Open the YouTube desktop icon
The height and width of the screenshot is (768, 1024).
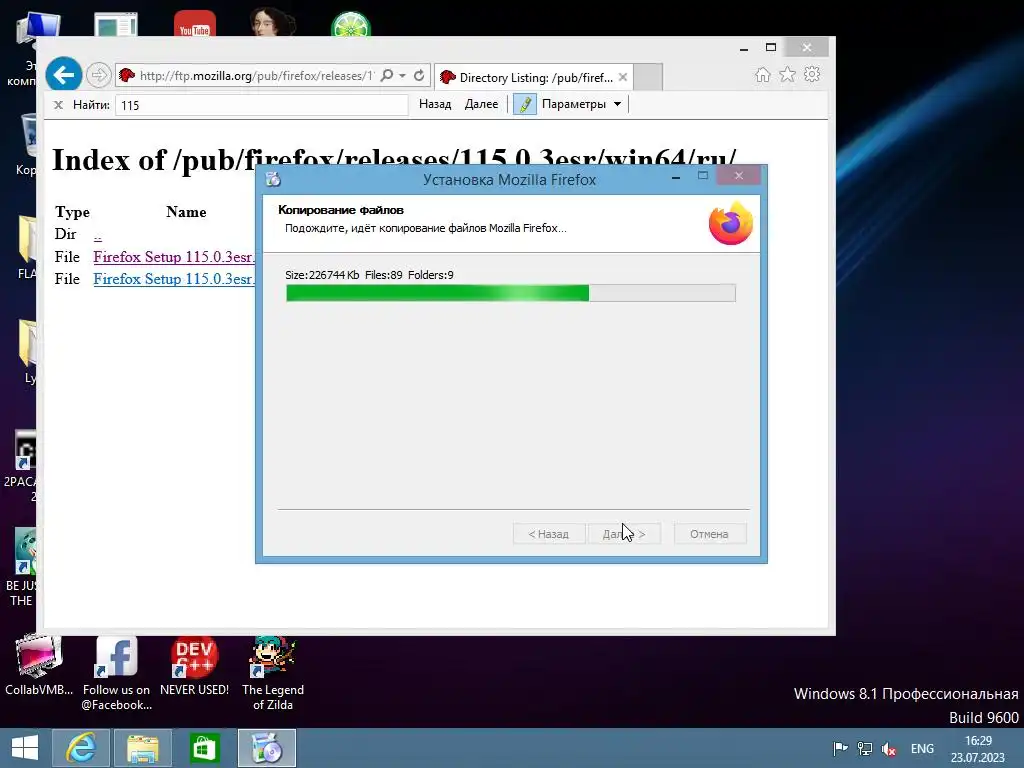pos(195,24)
